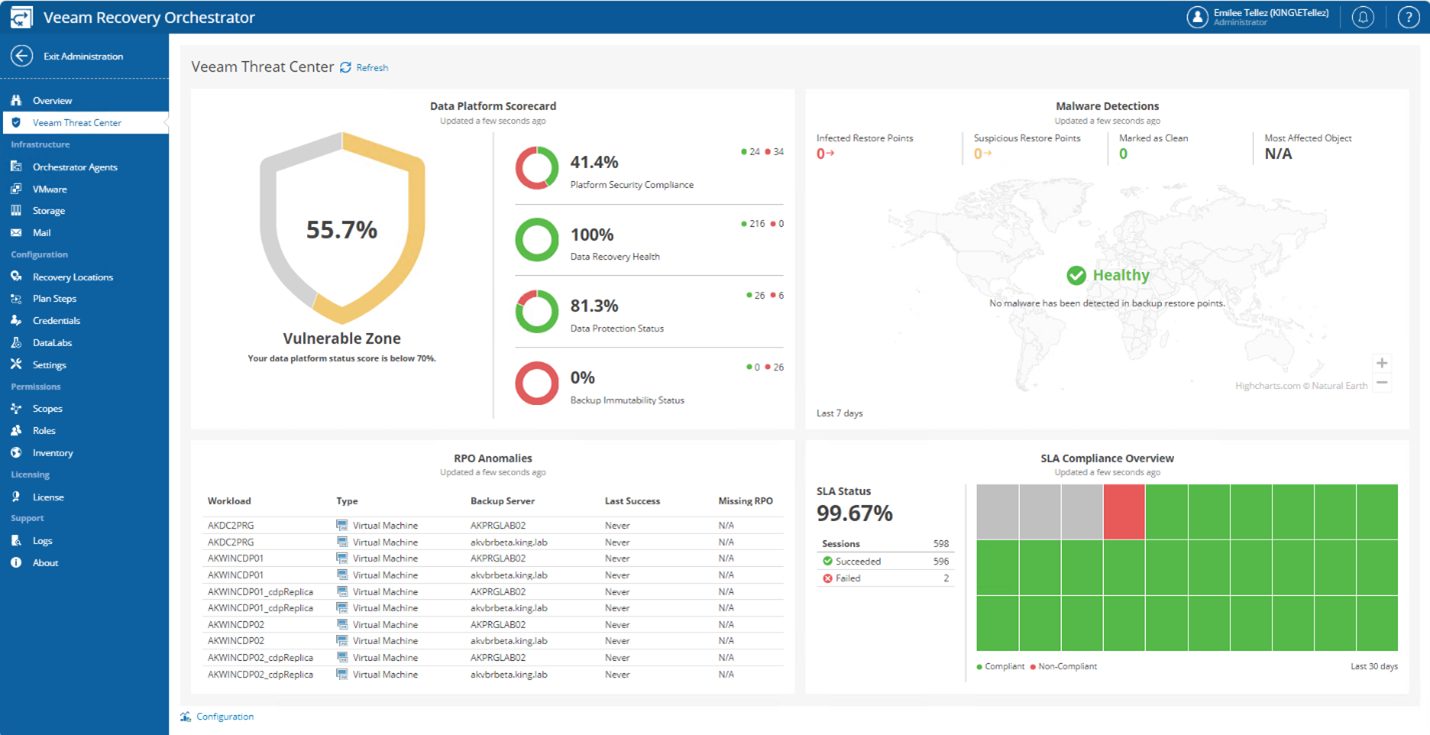Open the notifications bell icon
This screenshot has width=1430, height=735.
(x=1362, y=17)
